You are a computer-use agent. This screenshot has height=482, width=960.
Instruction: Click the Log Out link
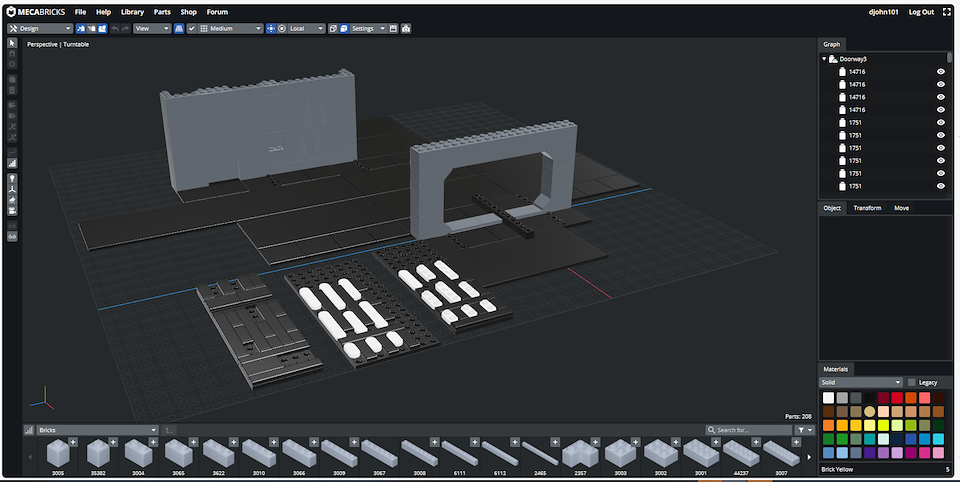(921, 12)
